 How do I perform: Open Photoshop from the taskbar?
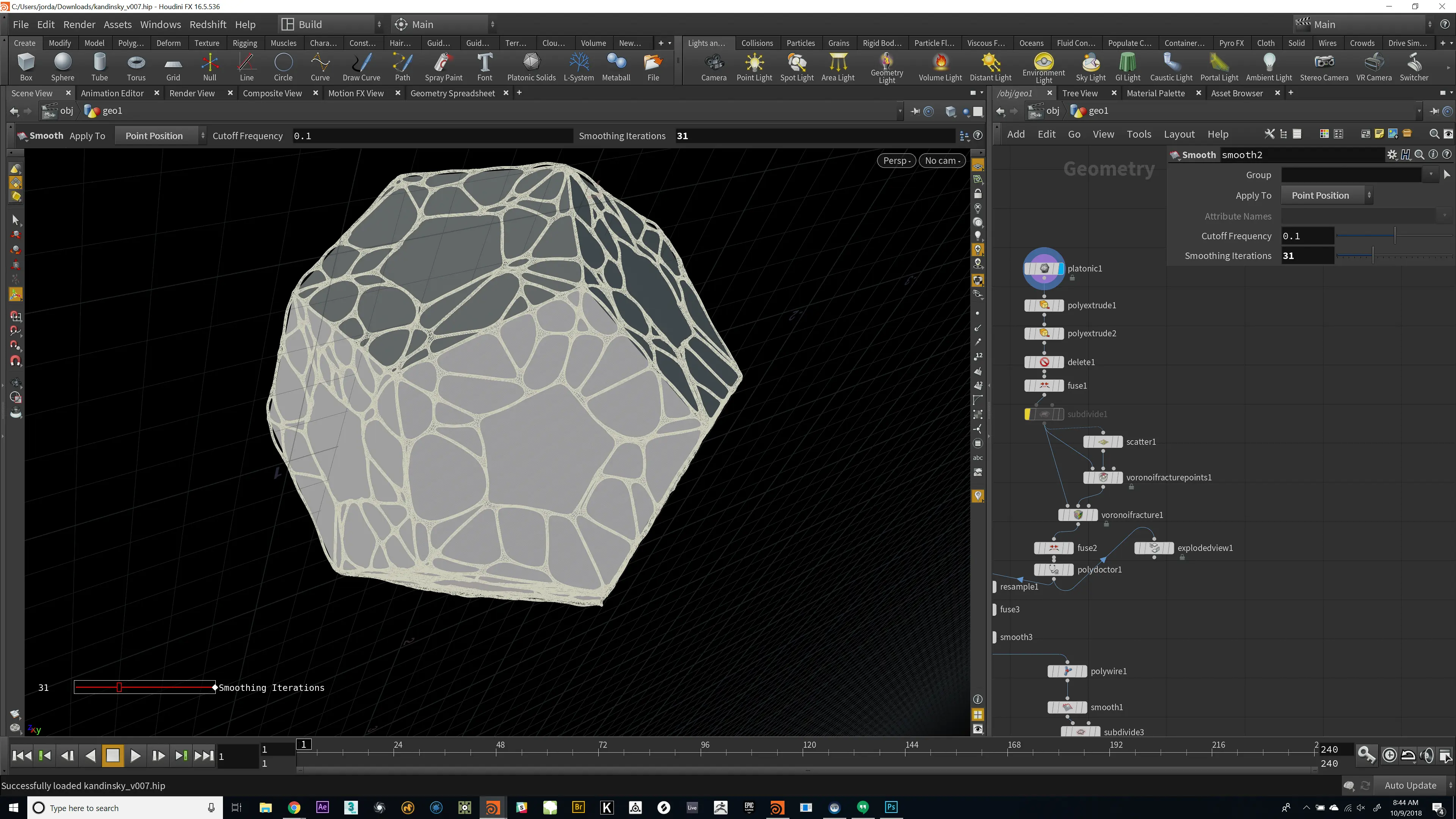click(891, 807)
